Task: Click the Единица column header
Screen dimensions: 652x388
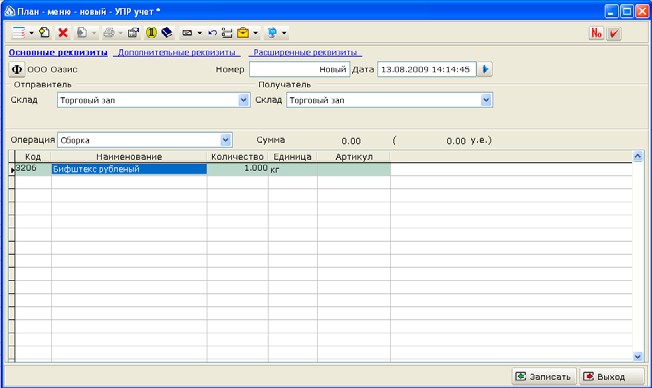Action: tap(292, 157)
